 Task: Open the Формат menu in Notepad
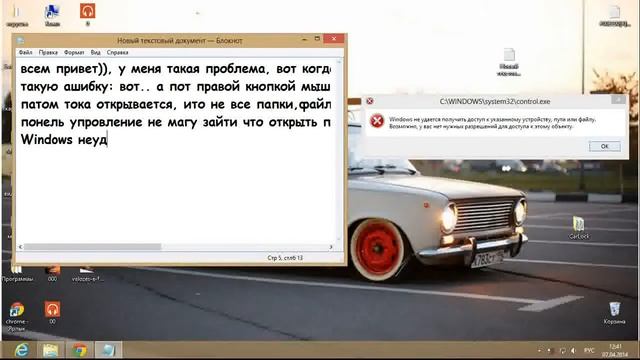click(x=74, y=53)
